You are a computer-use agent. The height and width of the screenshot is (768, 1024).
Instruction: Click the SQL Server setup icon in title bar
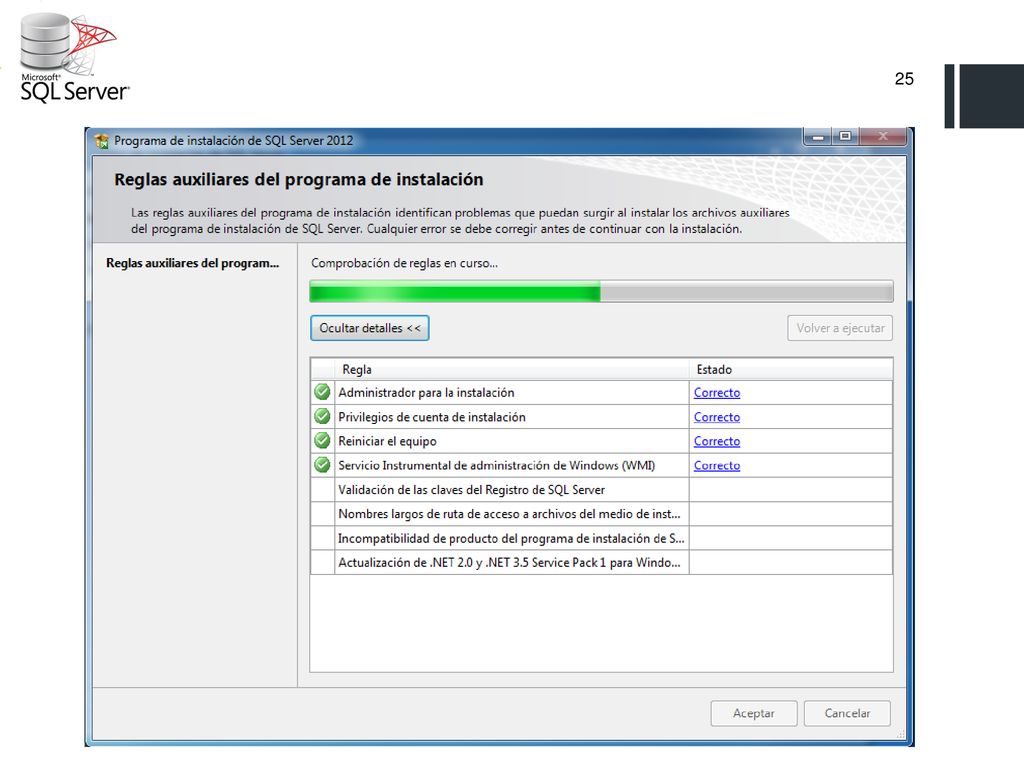102,141
